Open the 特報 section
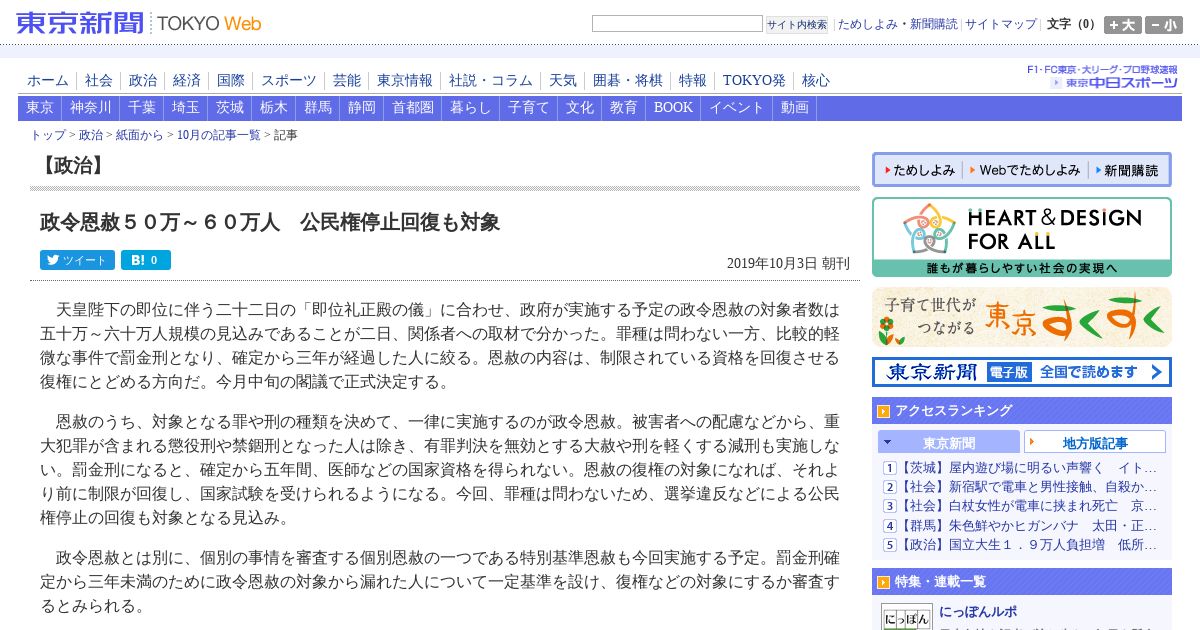Image resolution: width=1200 pixels, height=630 pixels. [x=693, y=81]
